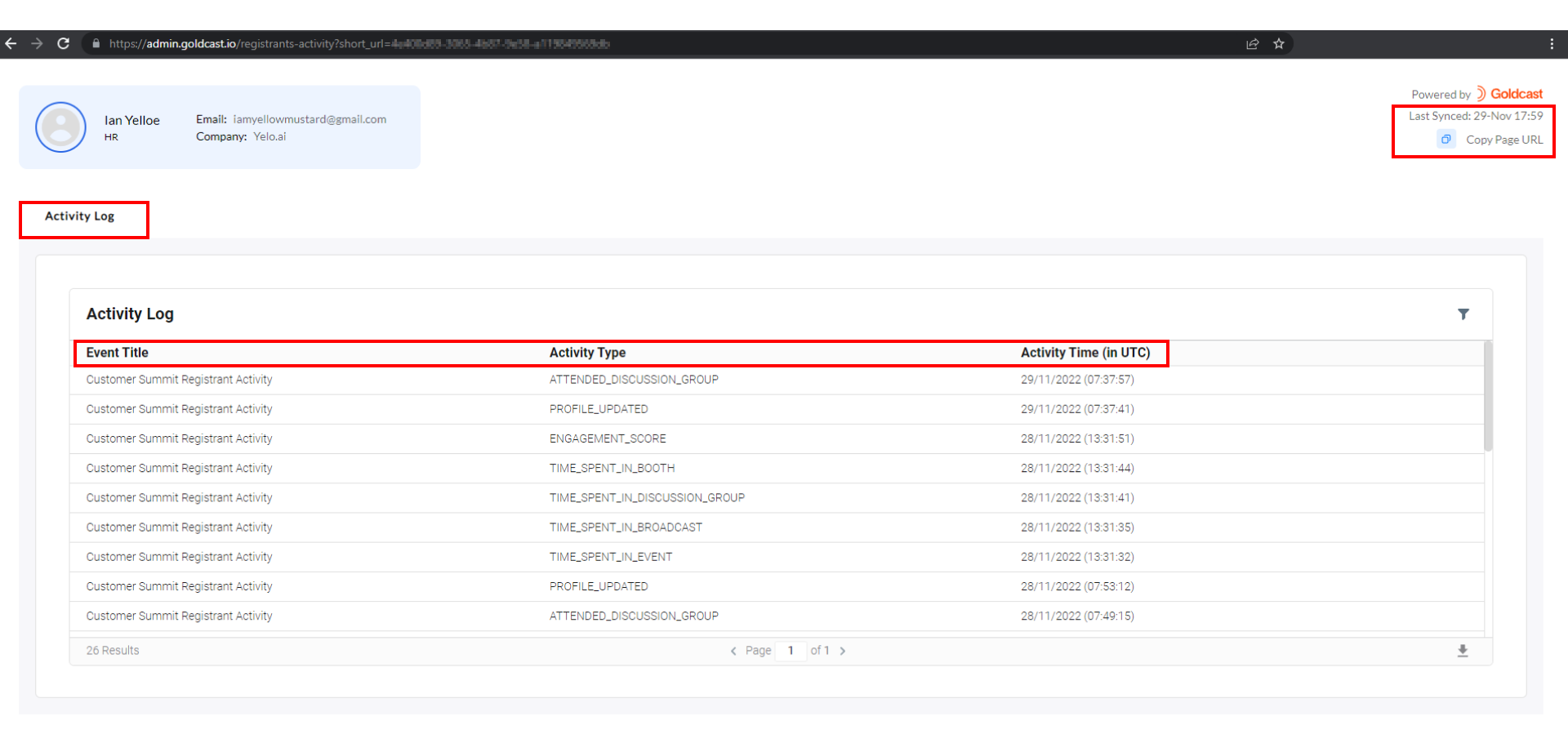Click Ian Yelloe's profile avatar
This screenshot has width=1568, height=752.
point(60,127)
